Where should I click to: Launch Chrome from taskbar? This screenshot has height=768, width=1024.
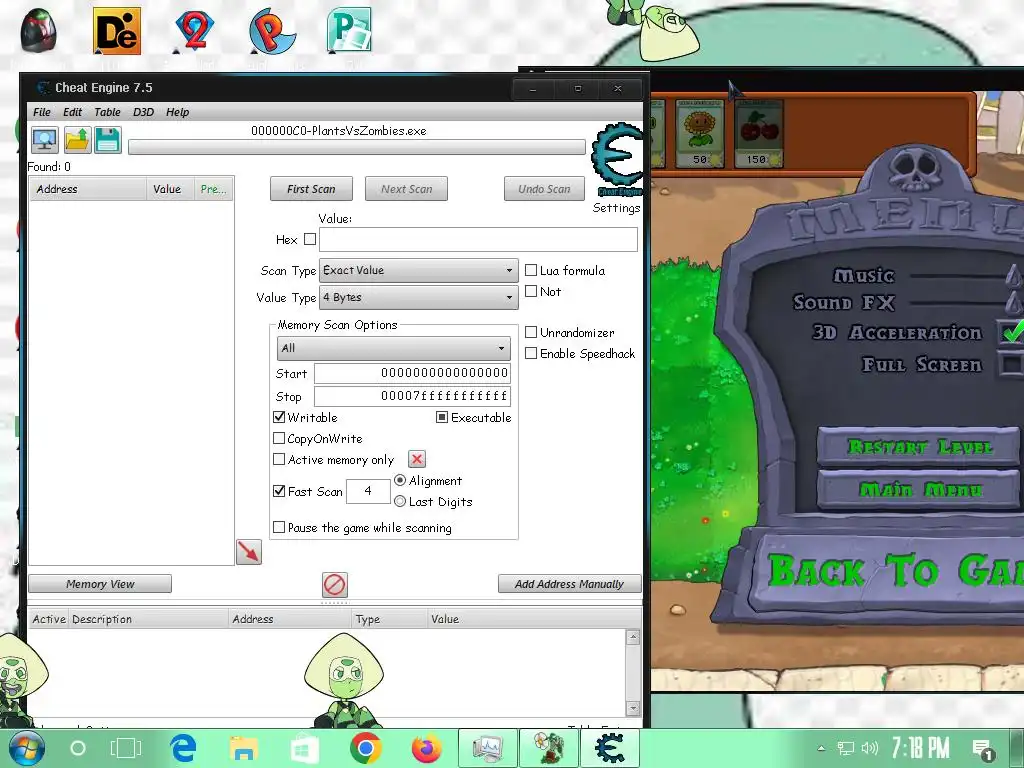click(x=365, y=748)
